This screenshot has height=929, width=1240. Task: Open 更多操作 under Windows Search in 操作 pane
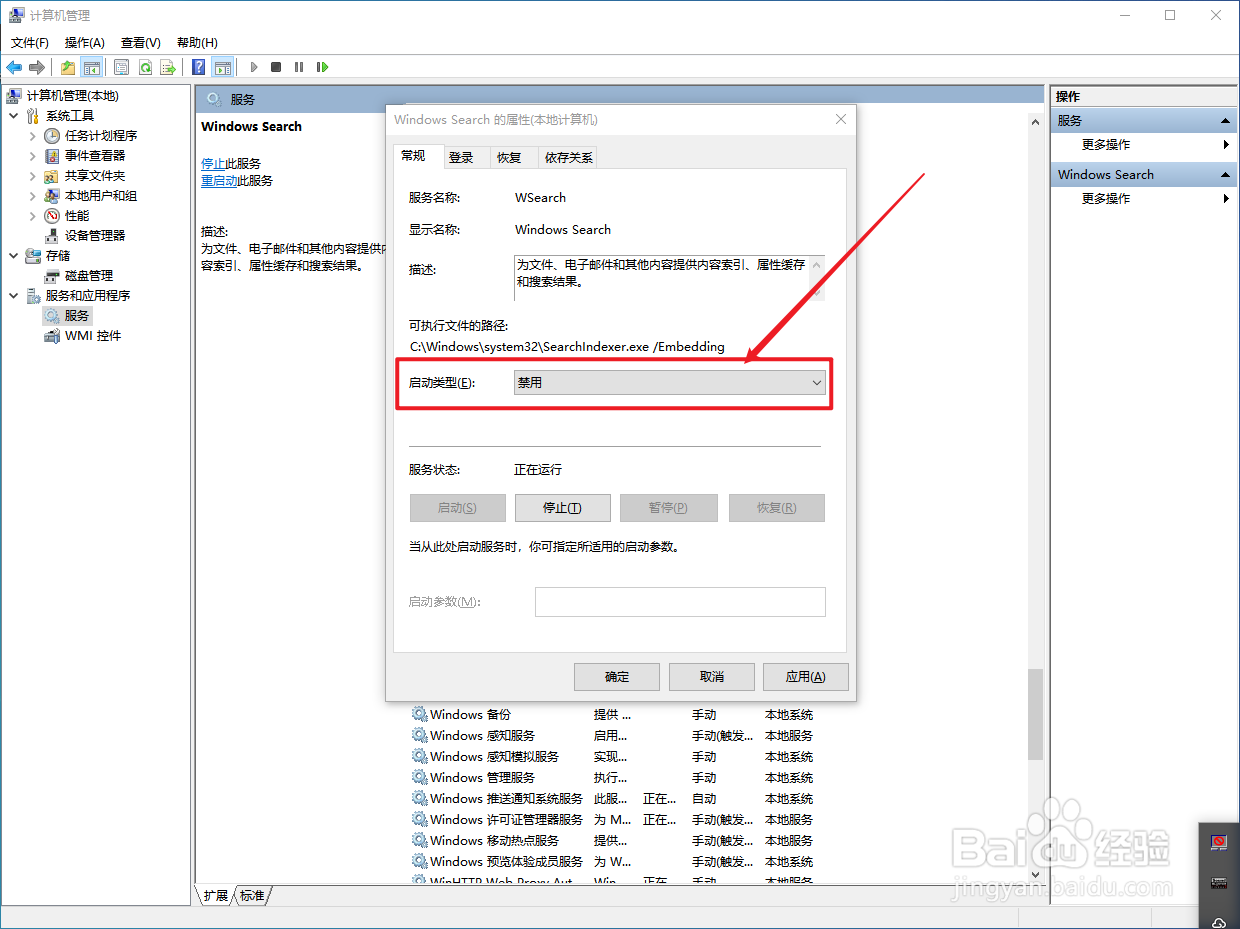coord(1106,198)
